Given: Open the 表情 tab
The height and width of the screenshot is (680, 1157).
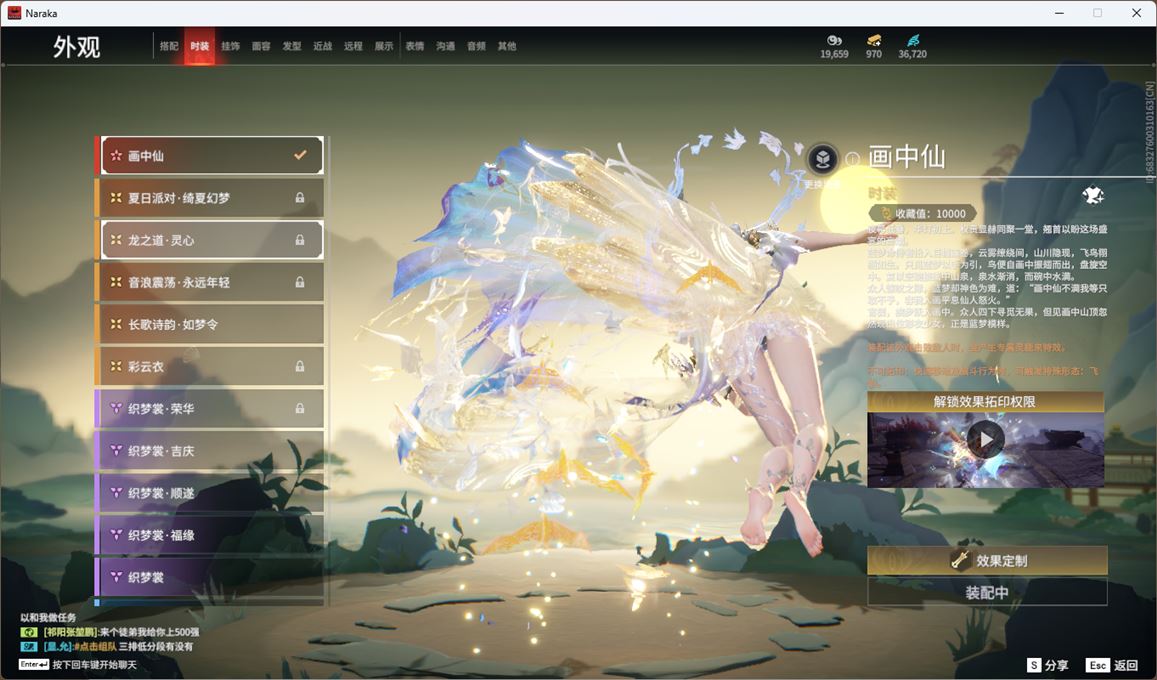Looking at the screenshot, I should pos(415,46).
